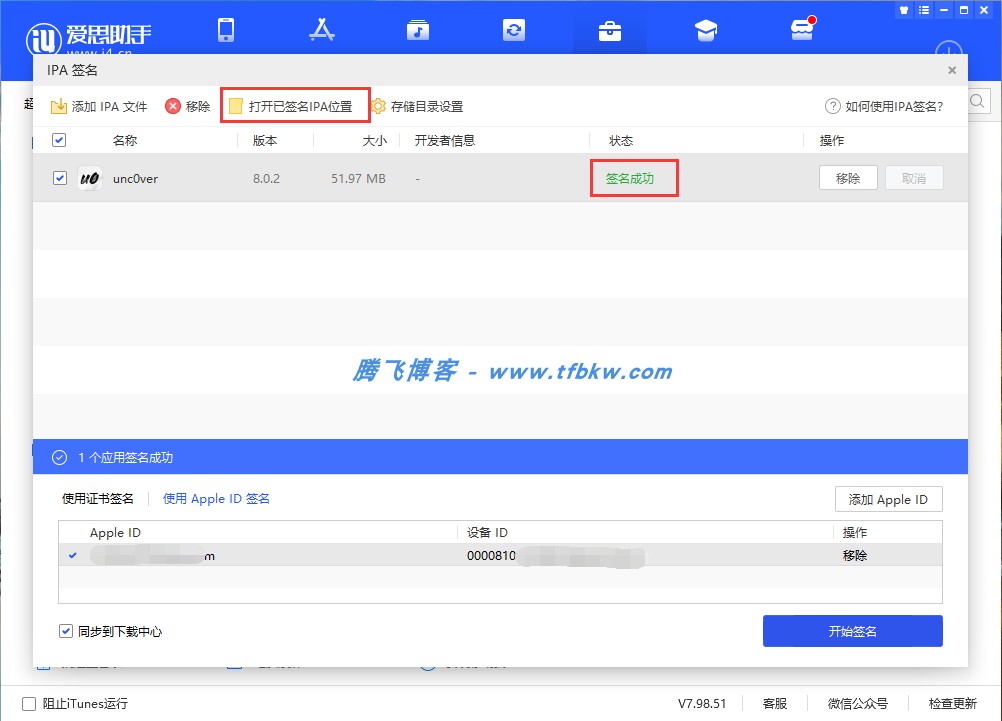Image resolution: width=1002 pixels, height=721 pixels.
Task: Select the toolbox briefcase icon in the navbar
Action: 609,30
